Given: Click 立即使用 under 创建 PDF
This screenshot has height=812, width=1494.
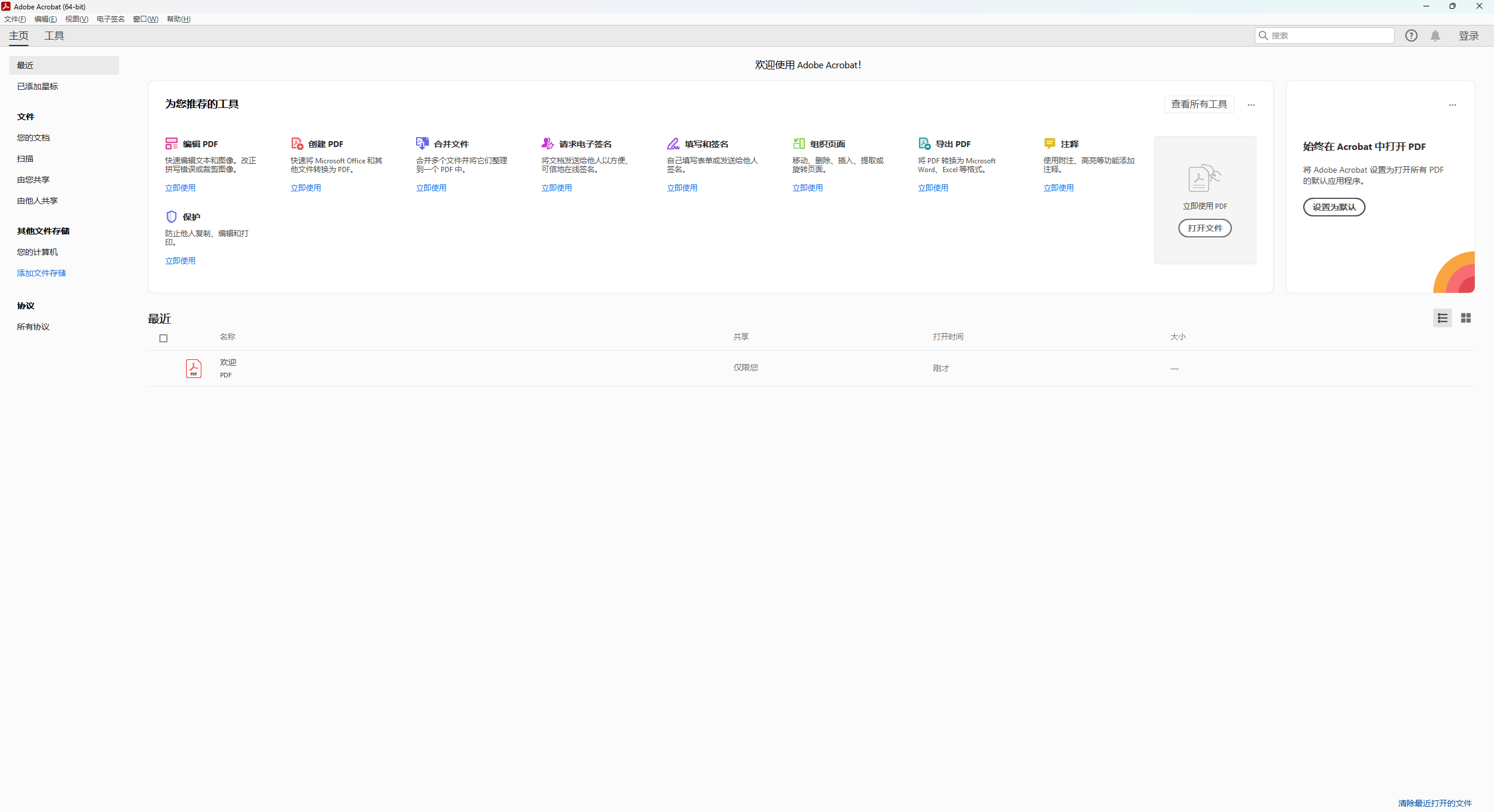Looking at the screenshot, I should 306,188.
